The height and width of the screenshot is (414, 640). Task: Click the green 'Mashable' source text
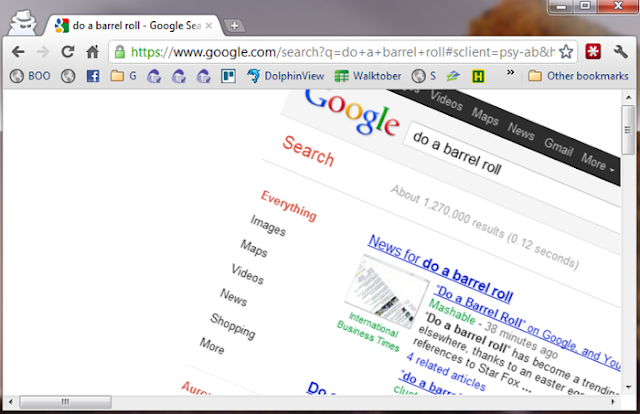451,311
